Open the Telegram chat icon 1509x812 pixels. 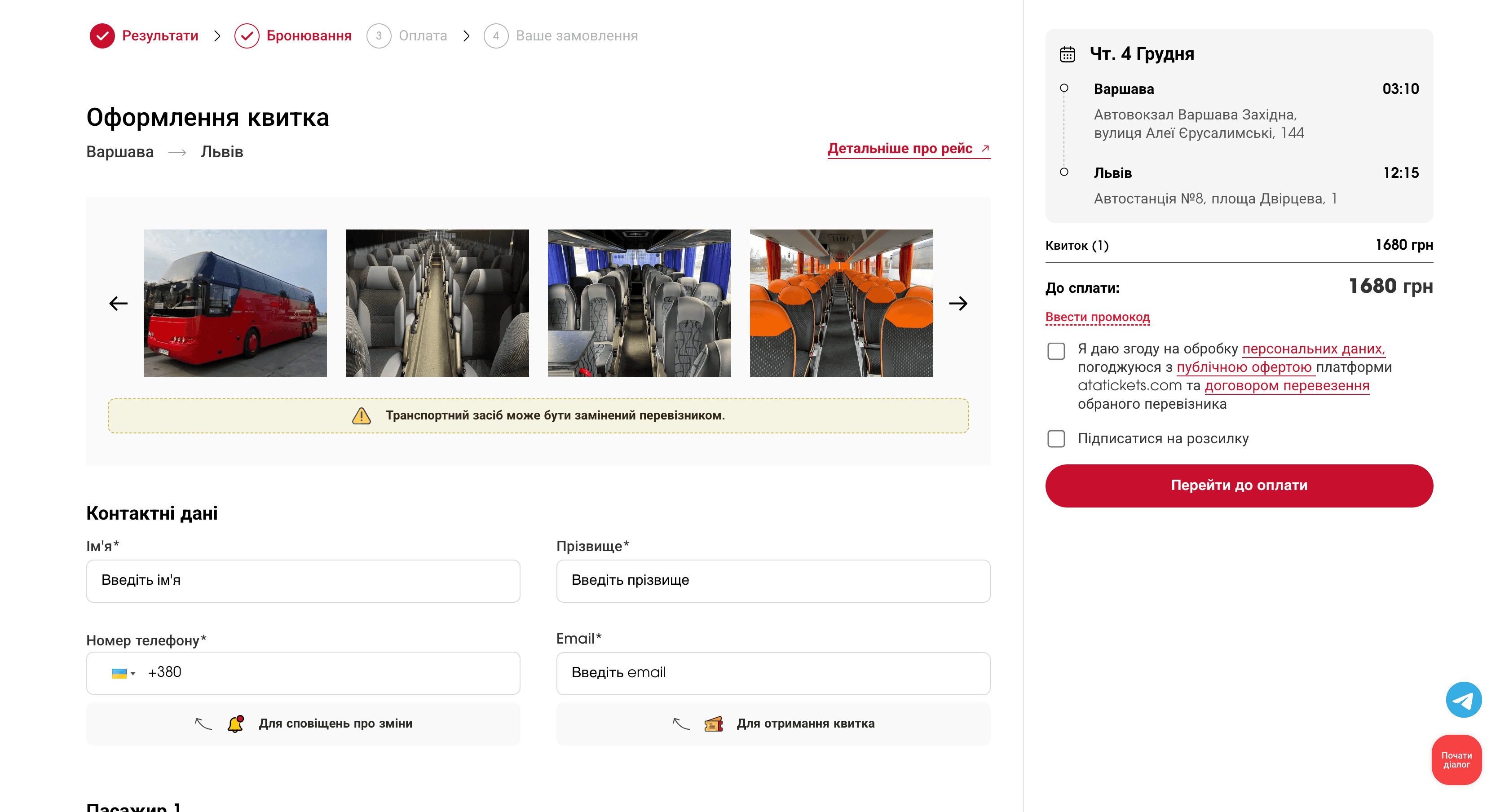coord(1465,699)
